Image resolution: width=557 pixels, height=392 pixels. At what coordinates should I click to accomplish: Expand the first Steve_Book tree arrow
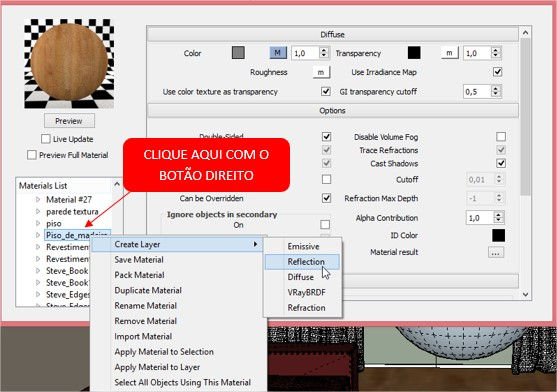(38, 271)
